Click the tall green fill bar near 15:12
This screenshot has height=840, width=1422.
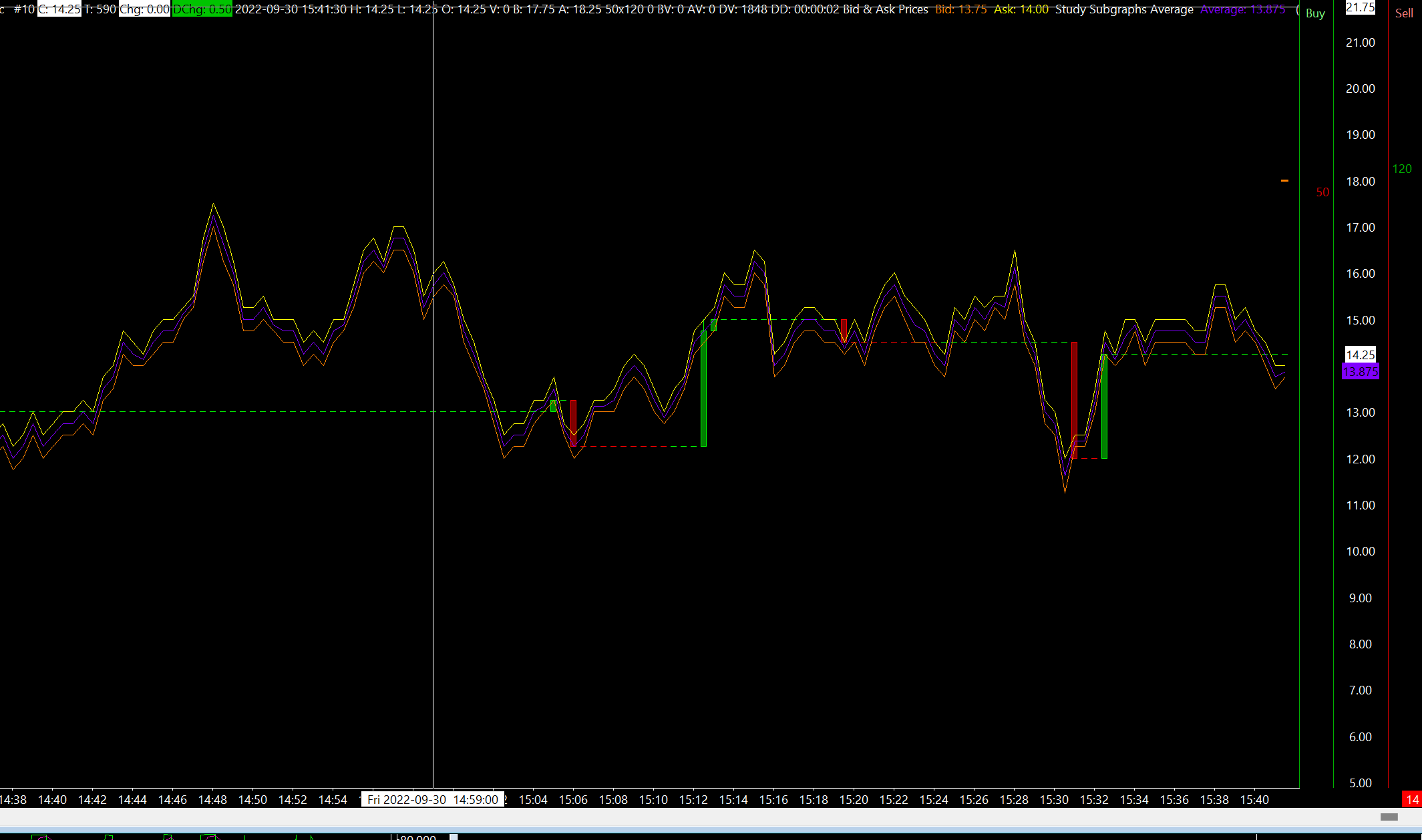coord(703,387)
